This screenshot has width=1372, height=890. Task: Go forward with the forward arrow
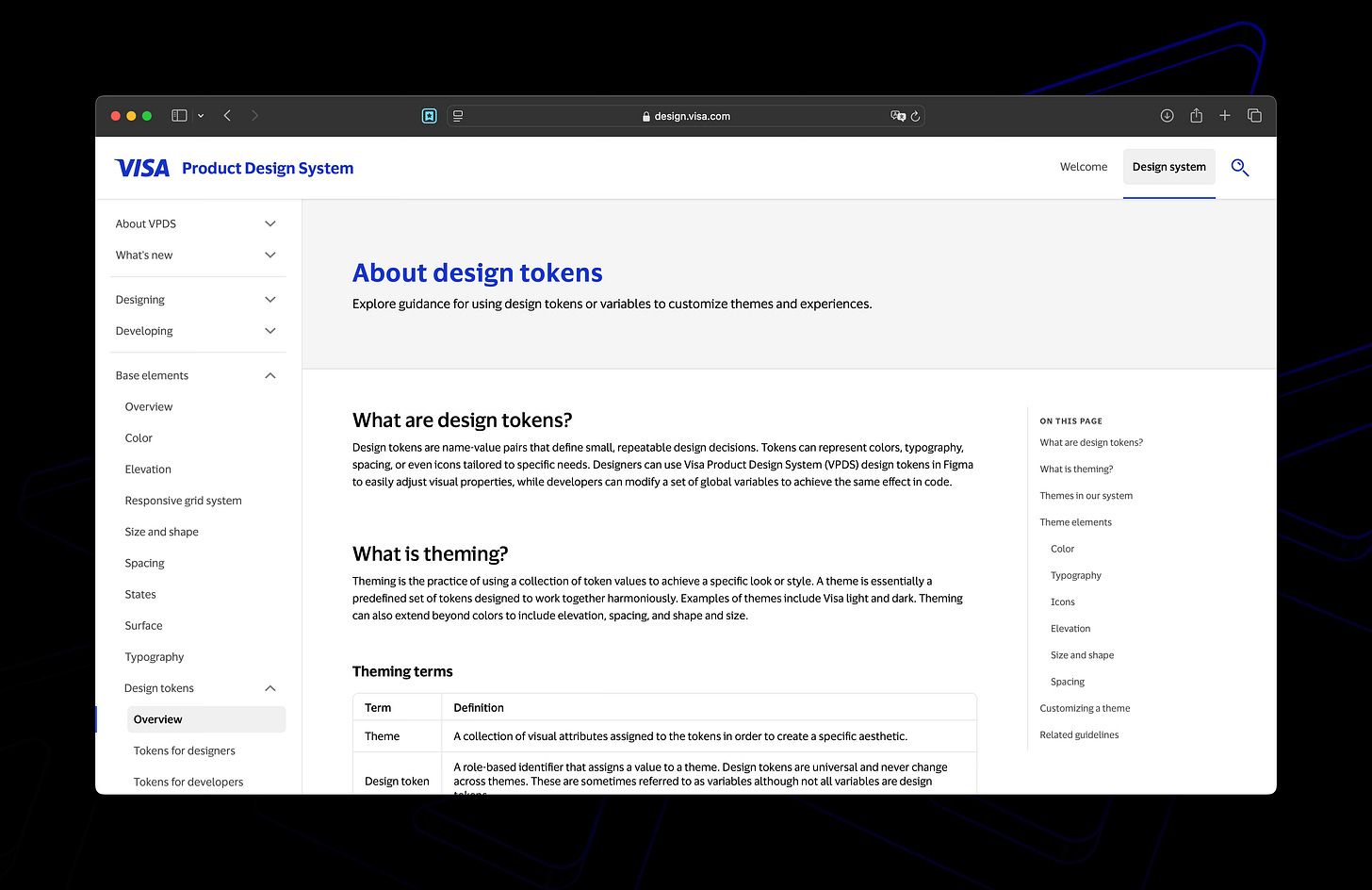(254, 116)
